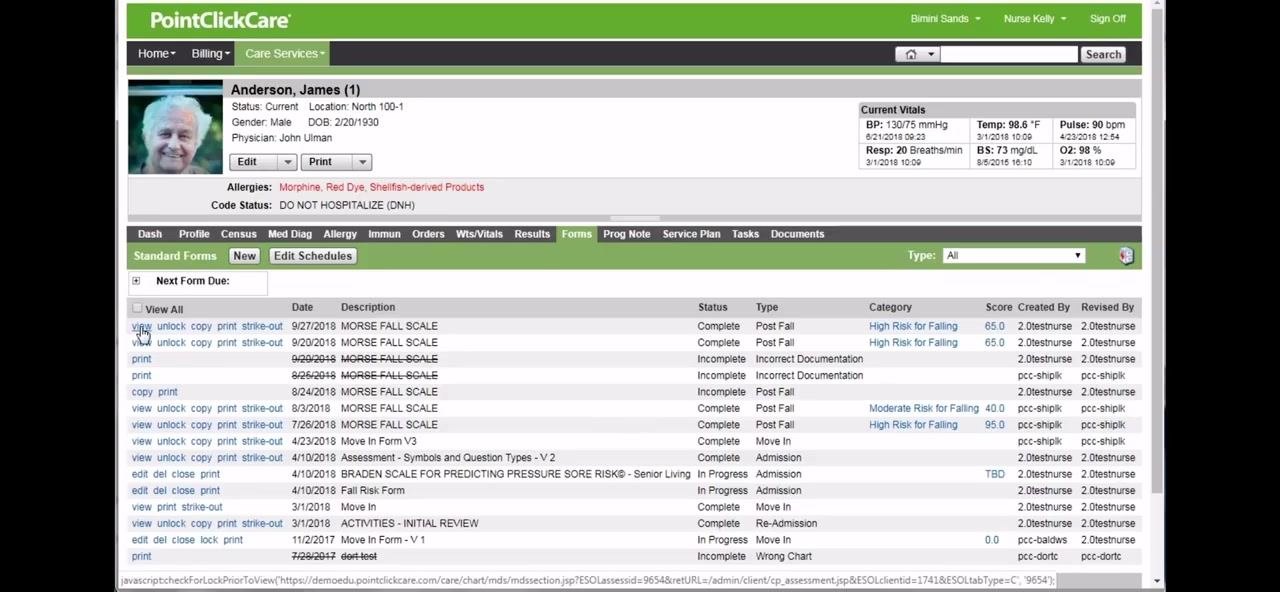
Task: Click the Edit resident button
Action: click(247, 162)
